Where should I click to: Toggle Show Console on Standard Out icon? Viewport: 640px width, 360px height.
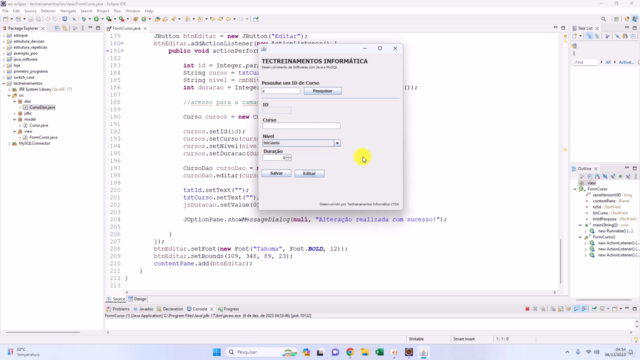tap(576, 309)
